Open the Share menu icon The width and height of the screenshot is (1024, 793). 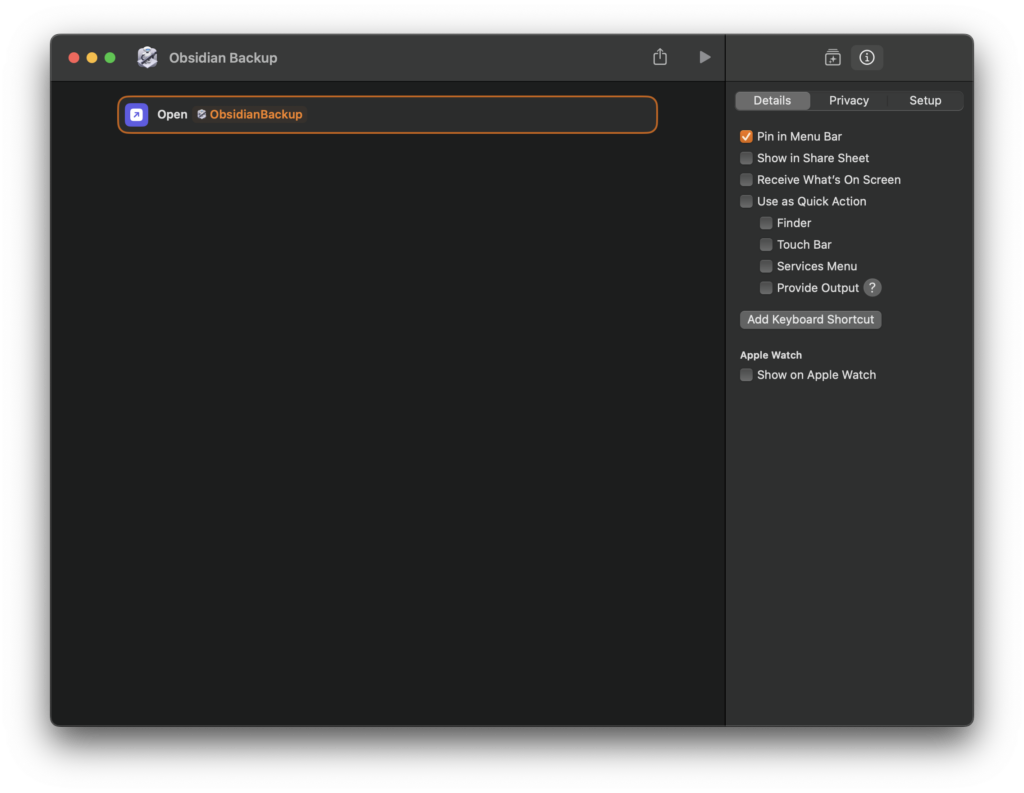point(660,57)
